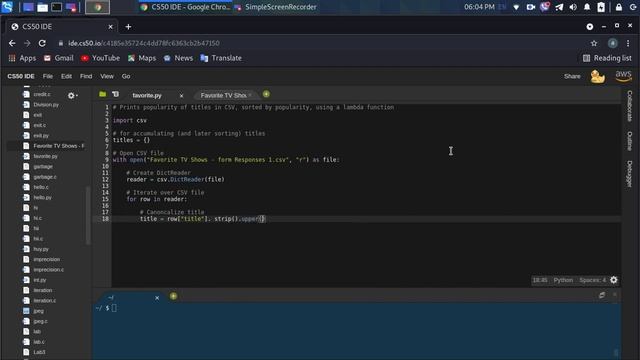Click the browser back arrow
This screenshot has width=640, height=360.
pyautogui.click(x=12, y=43)
